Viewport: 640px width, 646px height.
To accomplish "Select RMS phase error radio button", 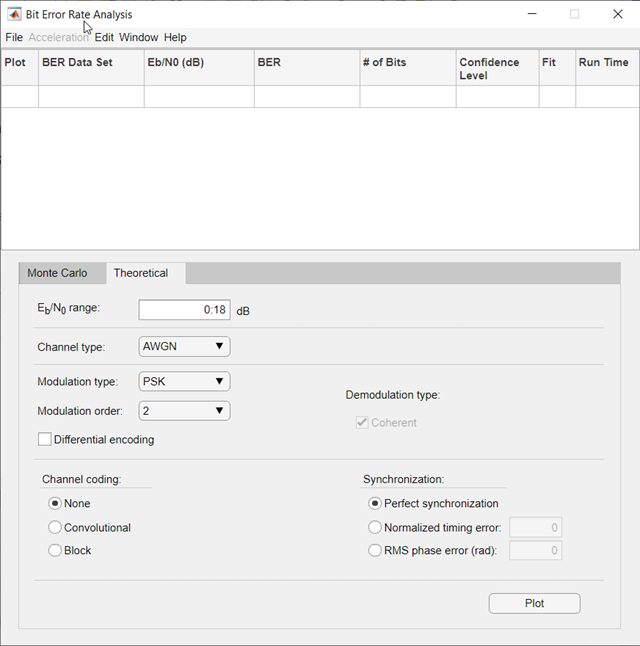I will point(375,550).
